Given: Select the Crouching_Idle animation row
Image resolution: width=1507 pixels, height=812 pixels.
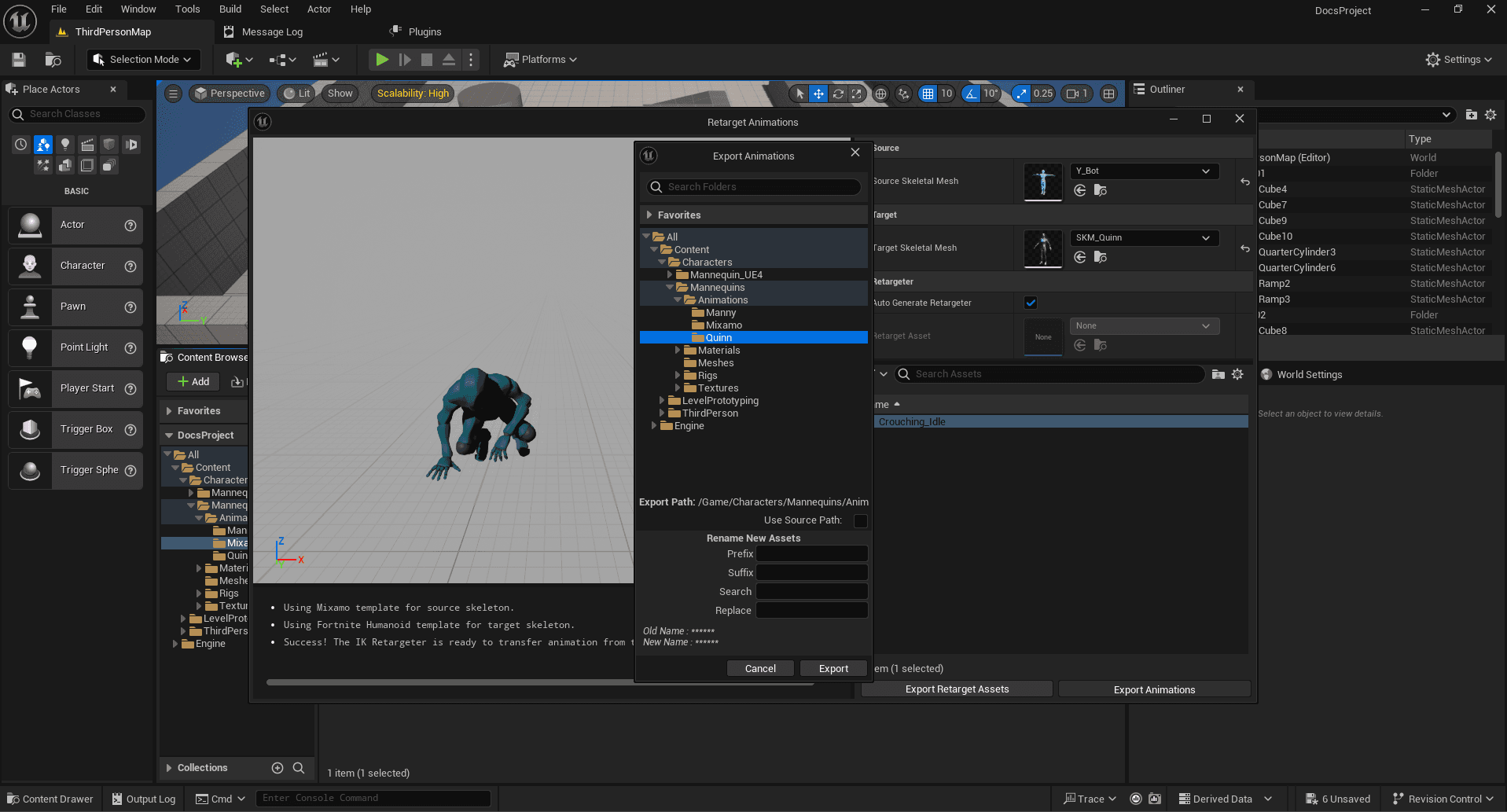Looking at the screenshot, I should click(x=1060, y=422).
